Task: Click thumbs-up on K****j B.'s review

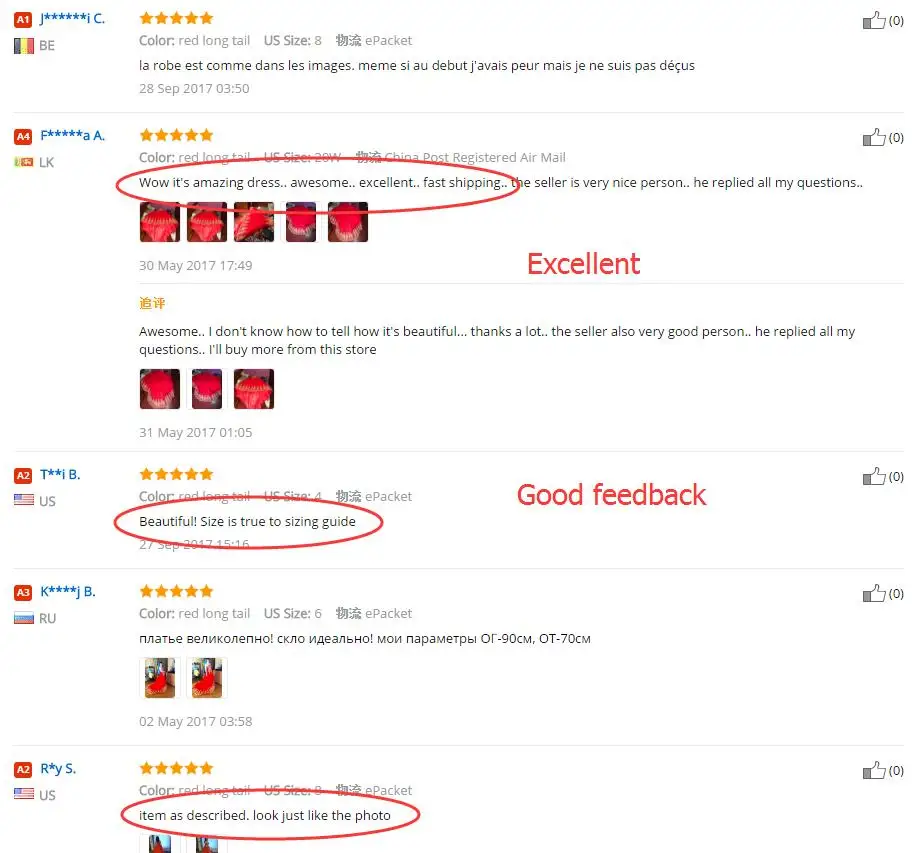Action: tap(874, 594)
